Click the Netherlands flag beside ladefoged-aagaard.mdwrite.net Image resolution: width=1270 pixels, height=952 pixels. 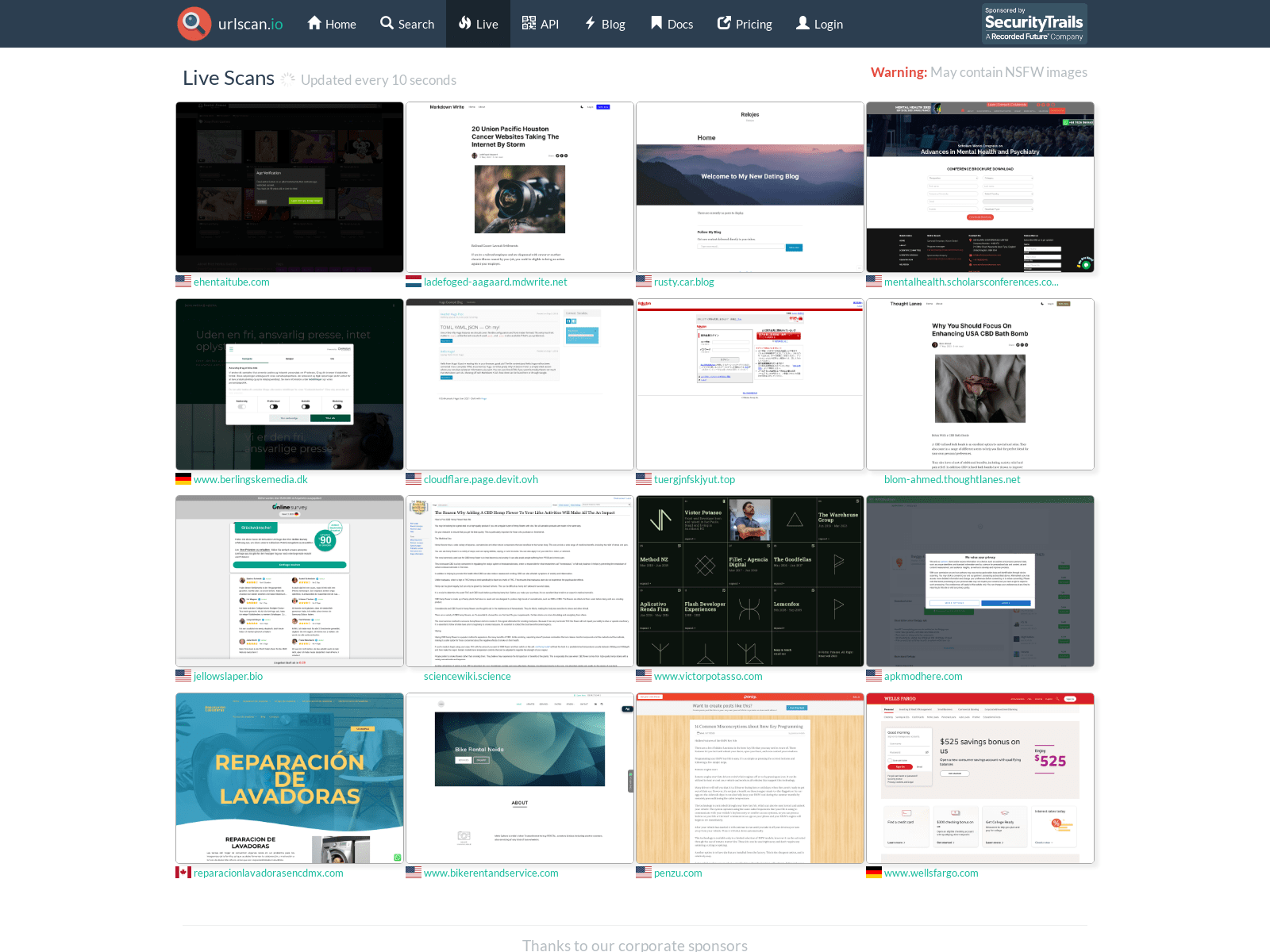pos(414,282)
